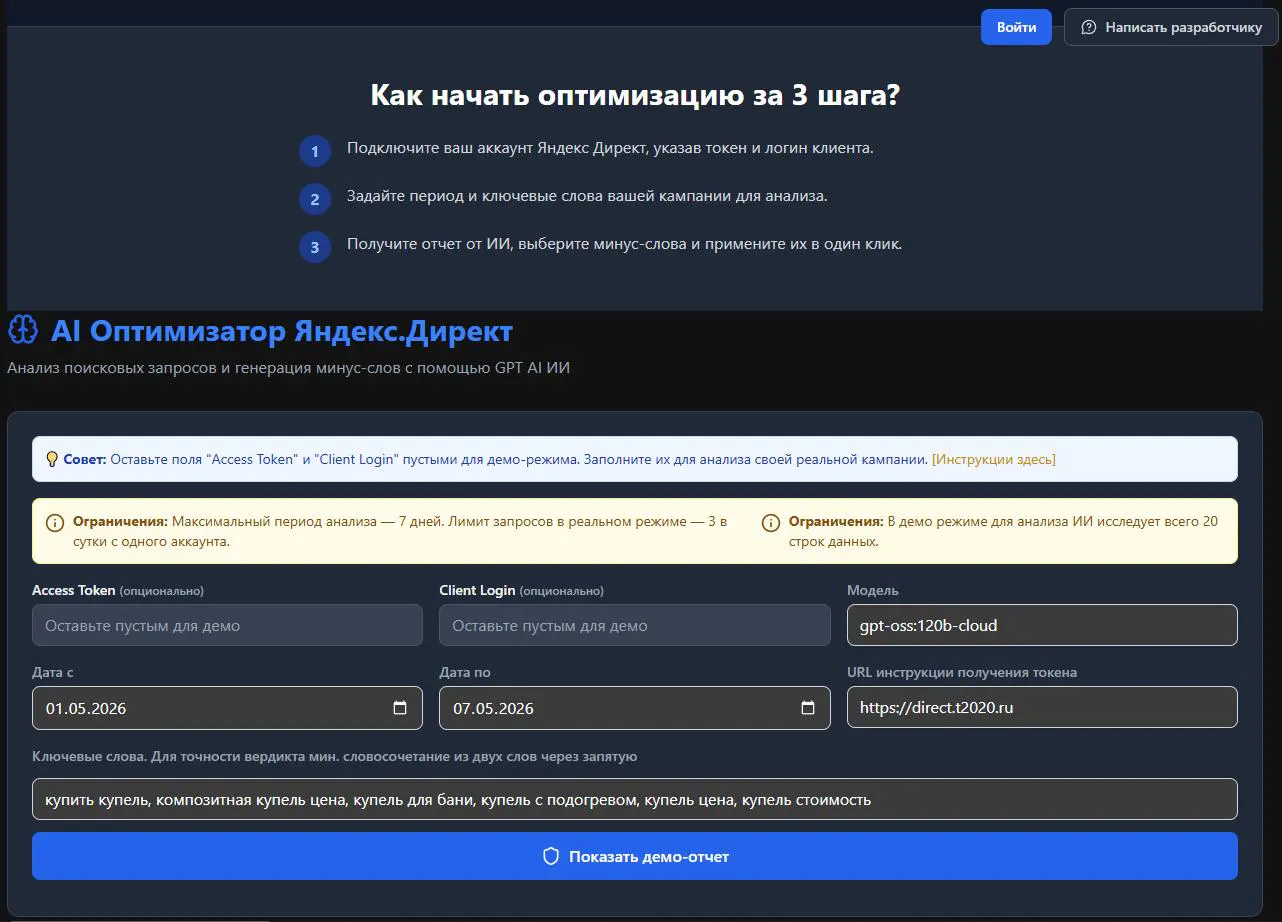Viewport: 1282px width, 922px height.
Task: Click the "URL инструкции получения токена" label
Action: 962,672
